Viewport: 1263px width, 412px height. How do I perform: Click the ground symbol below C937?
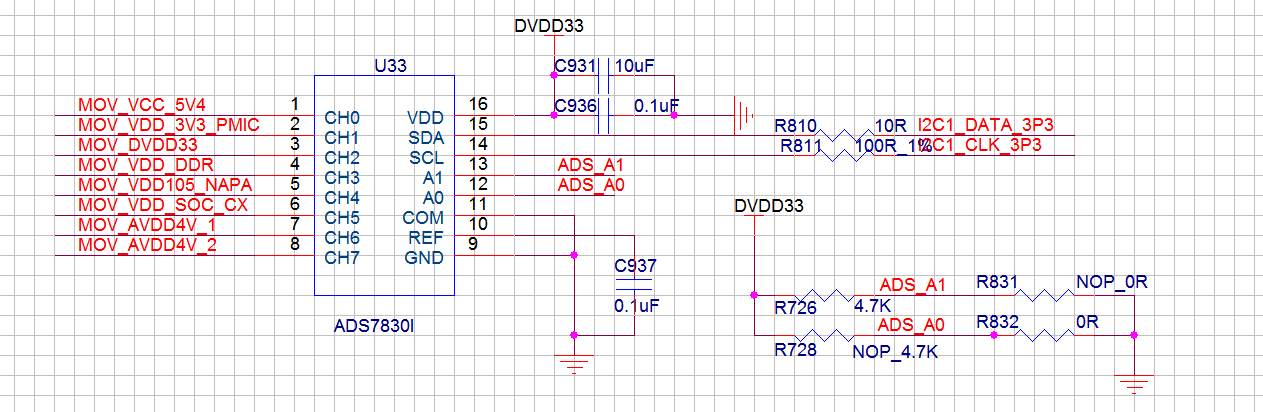573,364
